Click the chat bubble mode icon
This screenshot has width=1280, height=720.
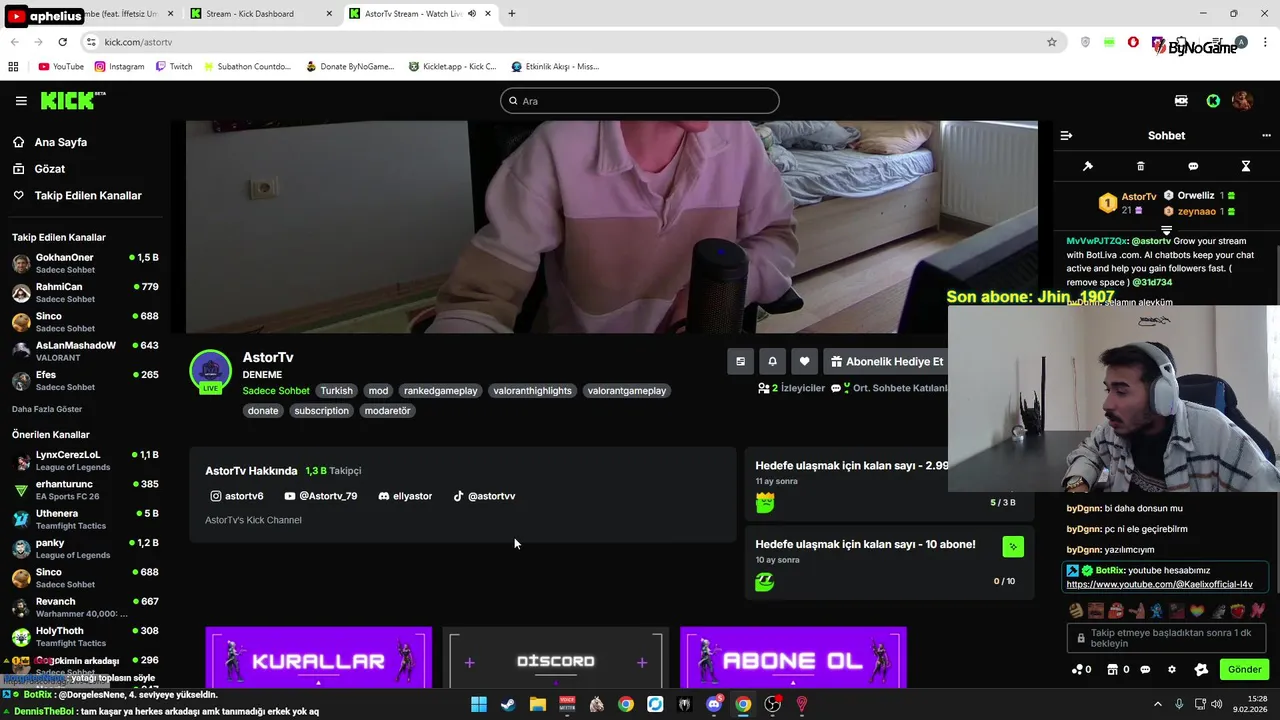pyautogui.click(x=1193, y=166)
